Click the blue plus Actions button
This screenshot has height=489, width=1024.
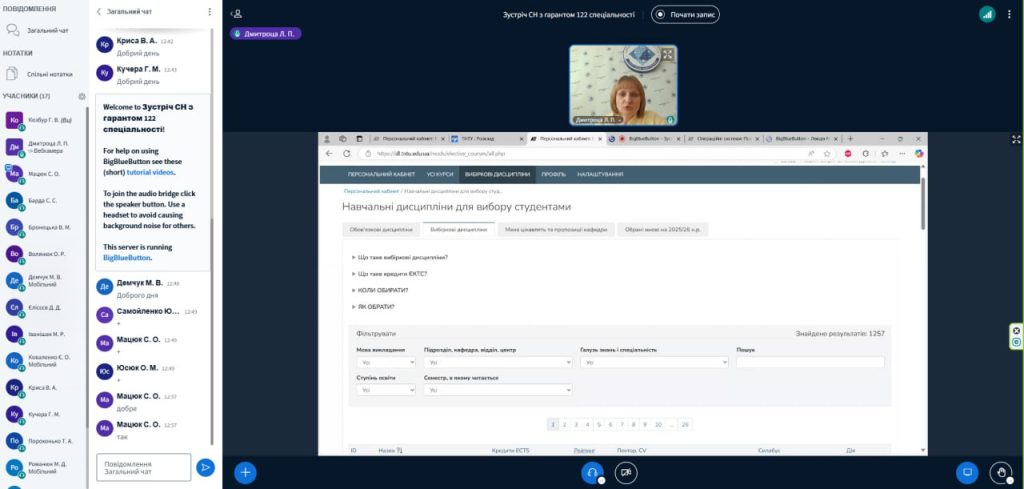click(245, 471)
